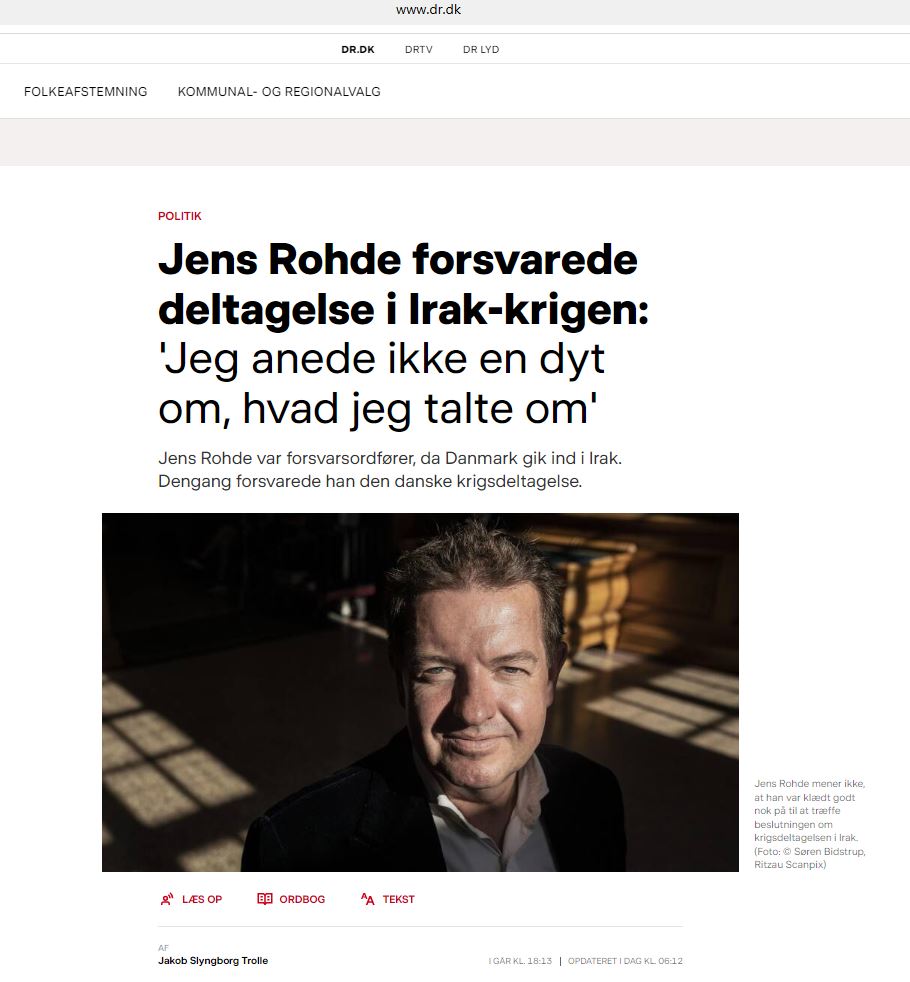The height and width of the screenshot is (982, 910).
Task: Go to DR LYD
Action: click(x=481, y=49)
